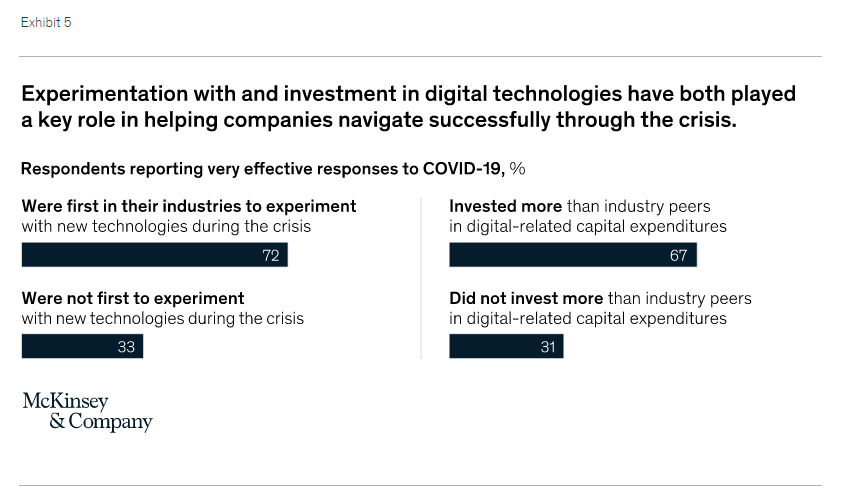850x500 pixels.
Task: Click the value label 33
Action: coord(126,346)
